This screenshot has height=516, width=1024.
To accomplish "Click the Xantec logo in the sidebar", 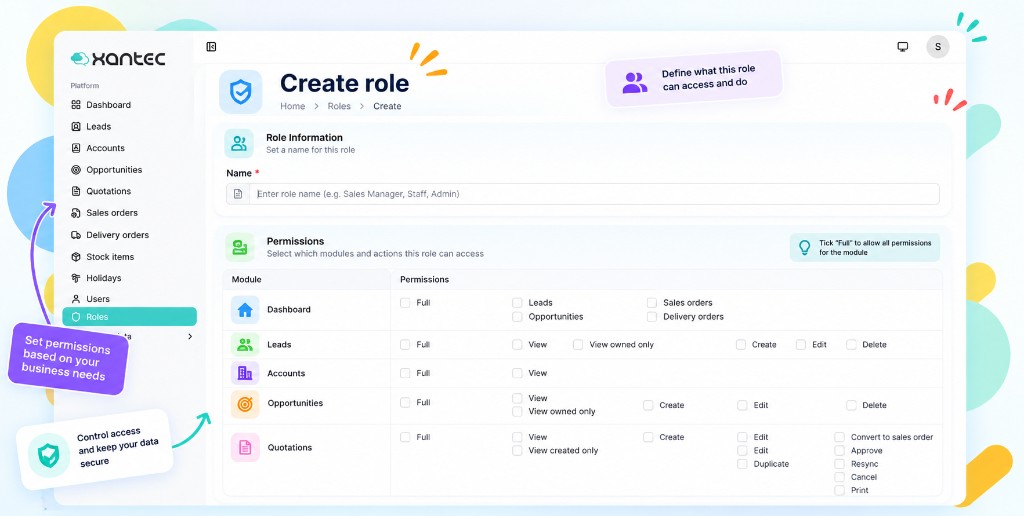I will tap(118, 59).
